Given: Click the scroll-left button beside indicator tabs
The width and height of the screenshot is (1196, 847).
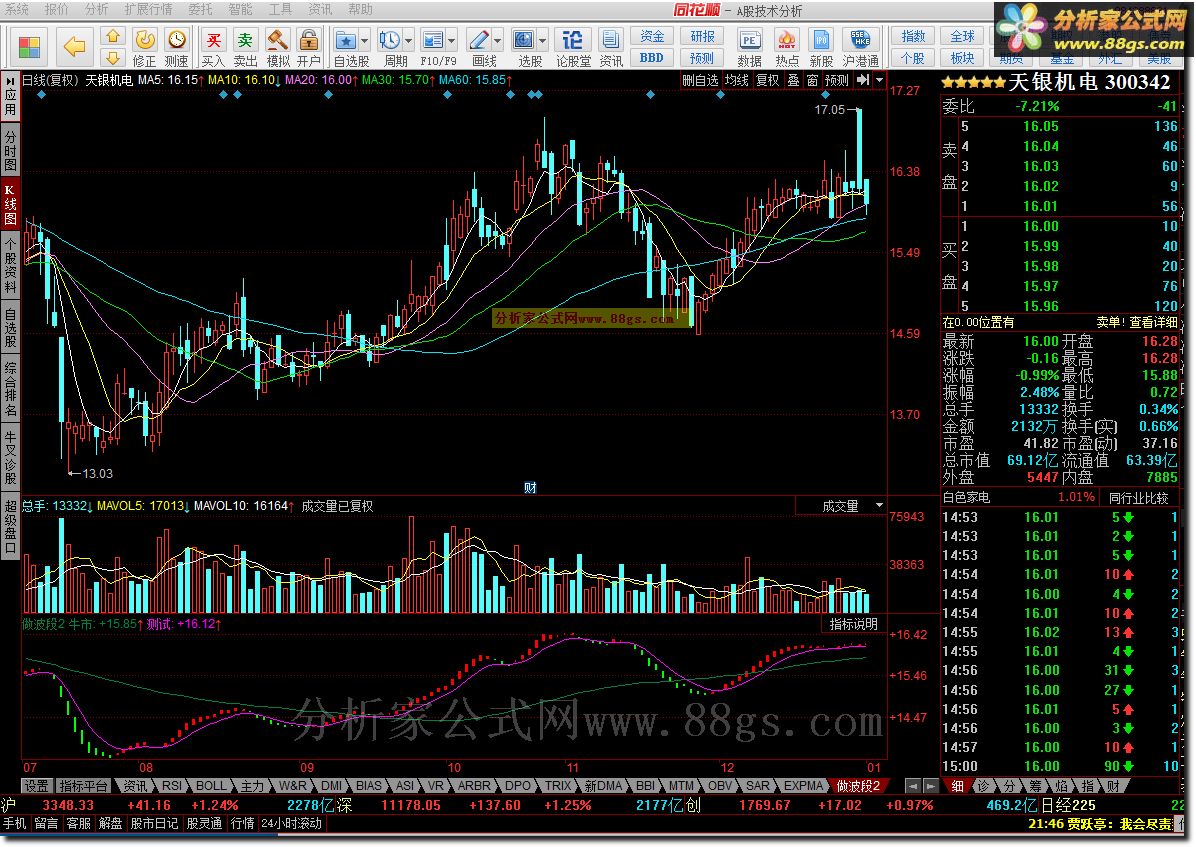Looking at the screenshot, I should (913, 785).
